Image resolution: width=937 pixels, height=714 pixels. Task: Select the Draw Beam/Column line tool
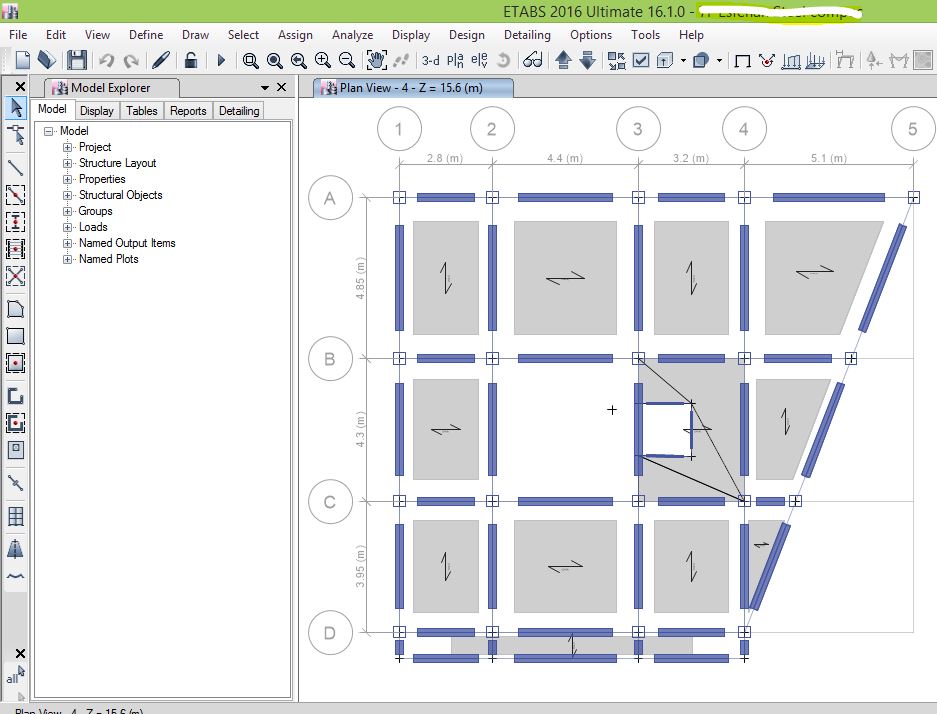click(x=16, y=168)
